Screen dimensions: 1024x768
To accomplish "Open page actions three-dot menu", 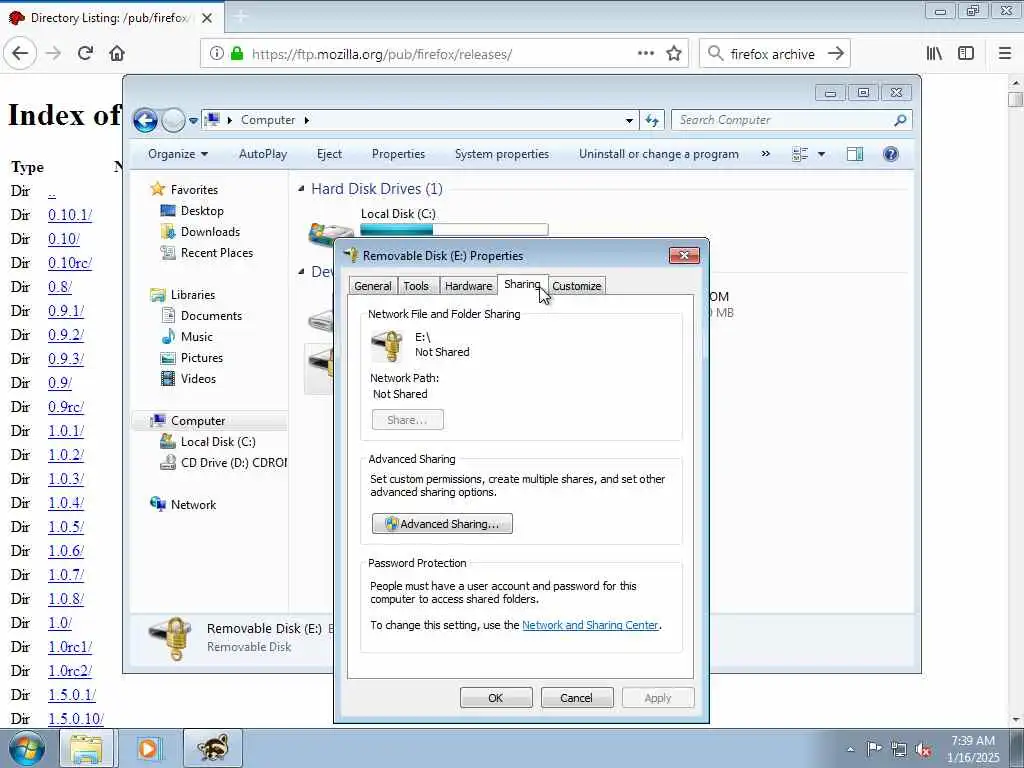I will (x=645, y=54).
